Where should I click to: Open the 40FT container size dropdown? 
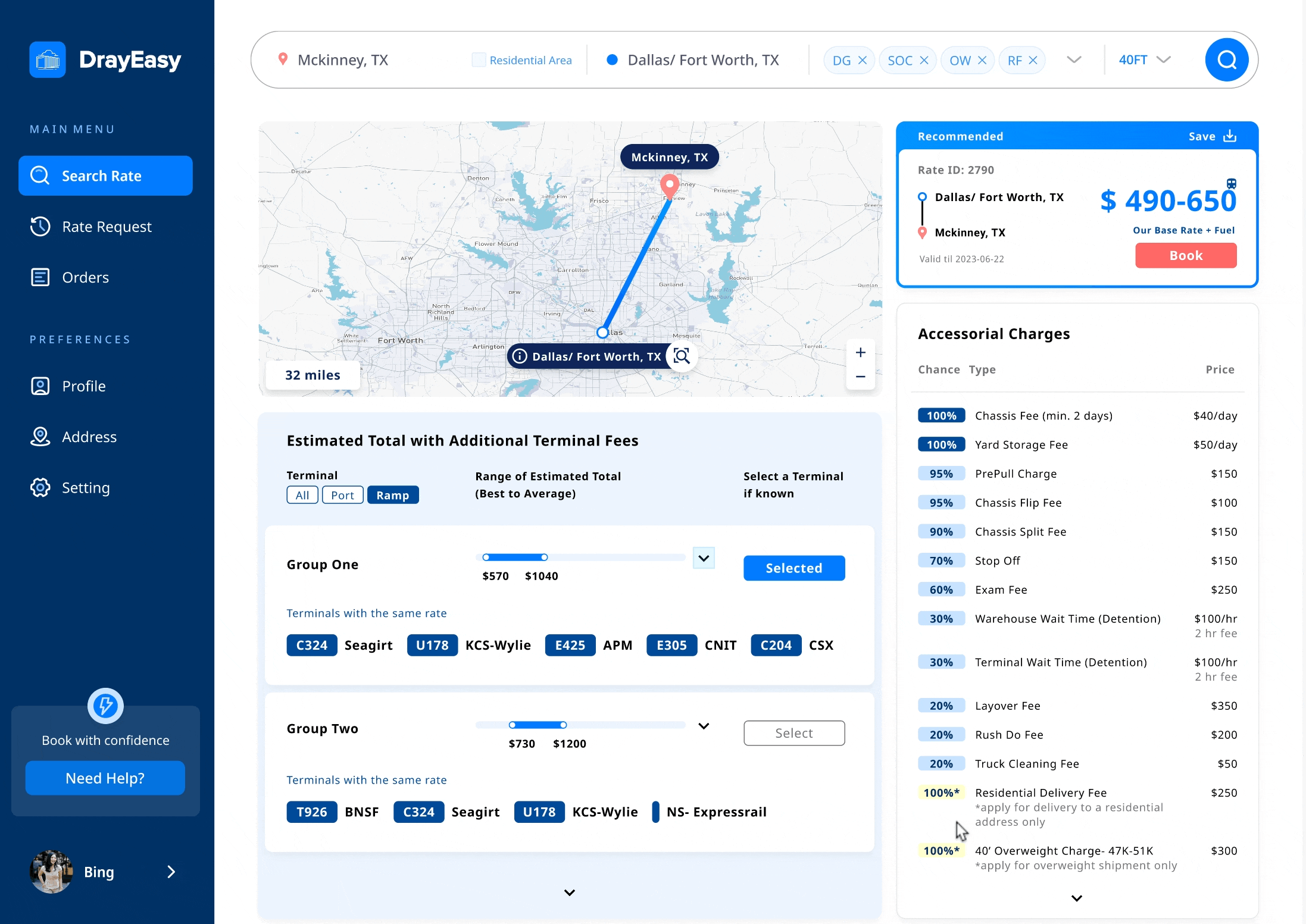(1144, 59)
